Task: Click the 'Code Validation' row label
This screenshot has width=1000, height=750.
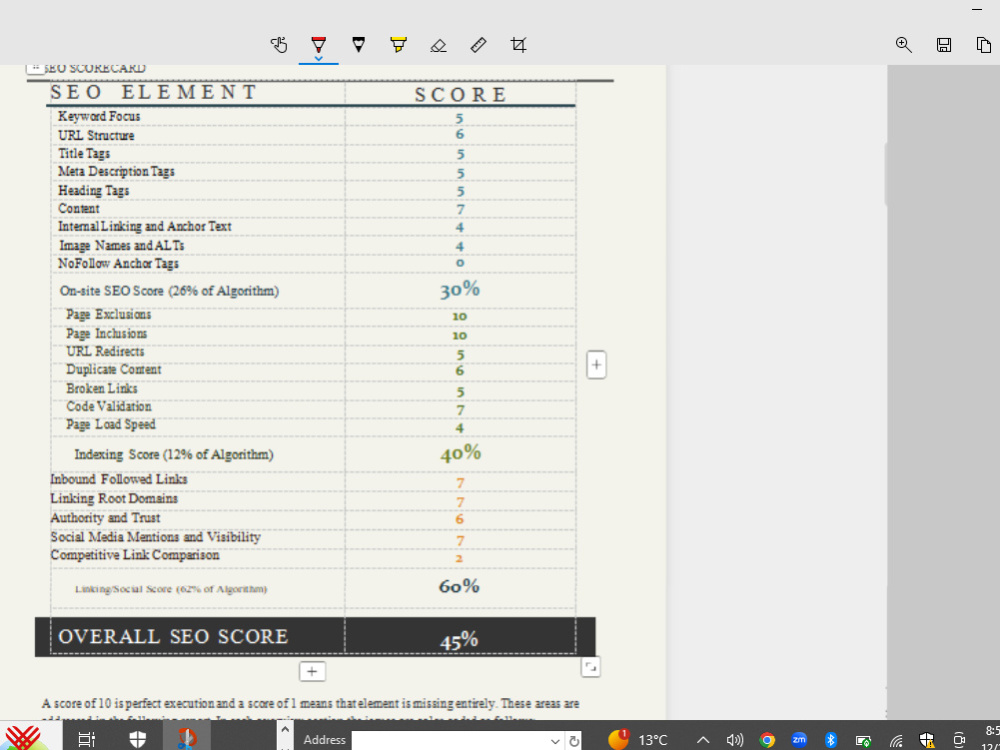Action: (109, 406)
